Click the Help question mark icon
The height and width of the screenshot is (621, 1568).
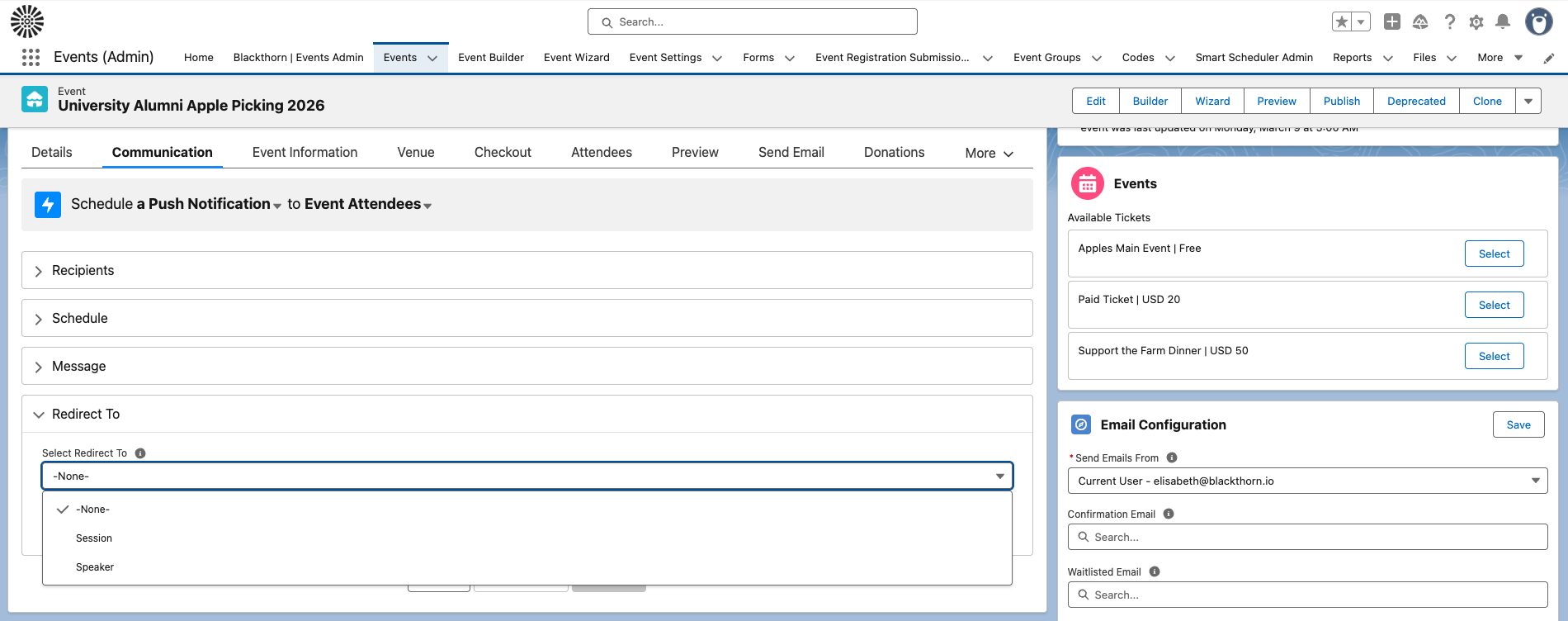click(1449, 22)
